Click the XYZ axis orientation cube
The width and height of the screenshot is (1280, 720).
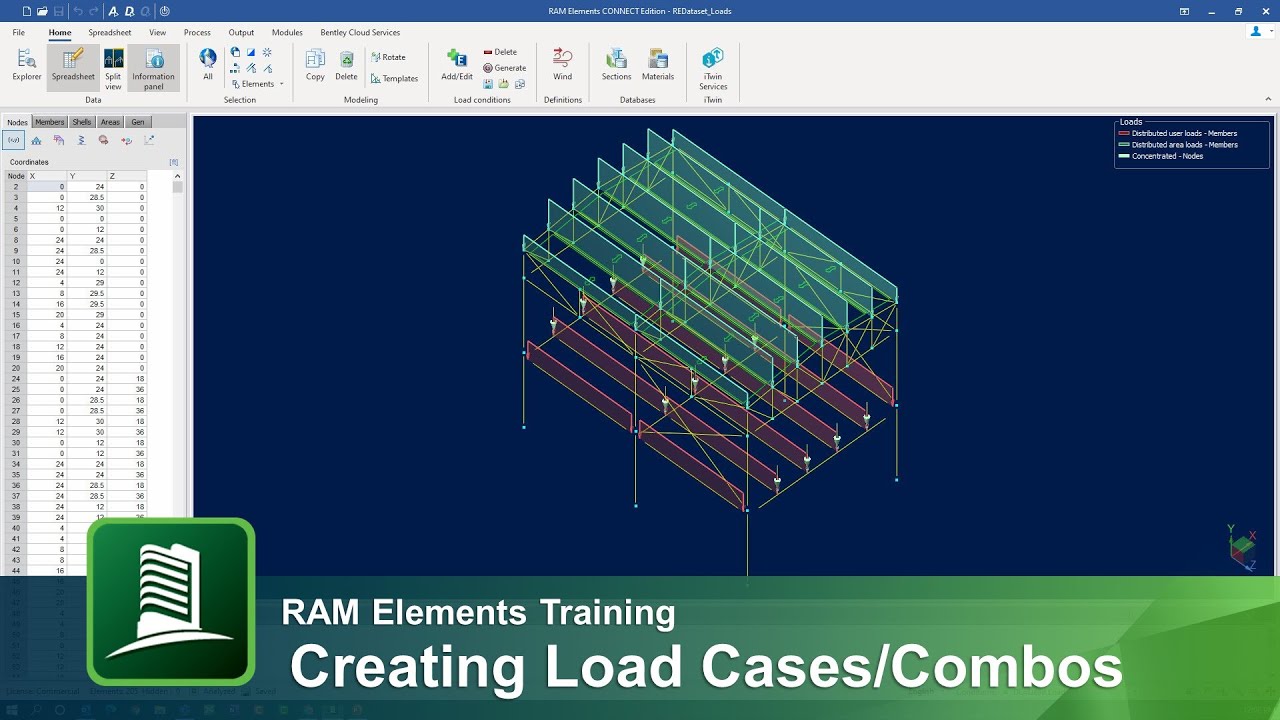pyautogui.click(x=1242, y=547)
